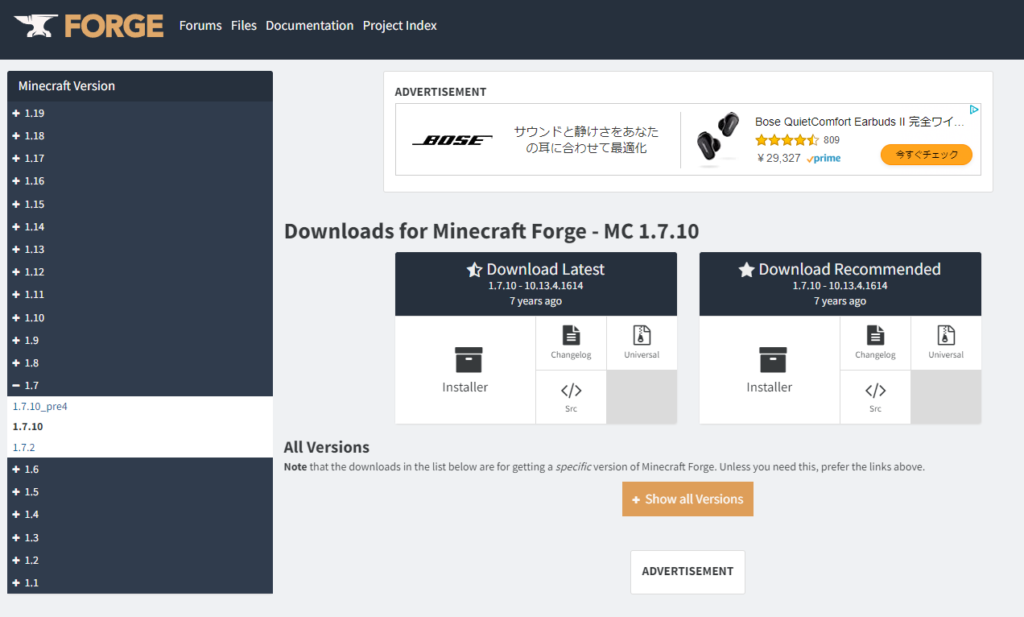The image size is (1024, 617).
Task: Download Src under Download Latest
Action: pyautogui.click(x=571, y=397)
